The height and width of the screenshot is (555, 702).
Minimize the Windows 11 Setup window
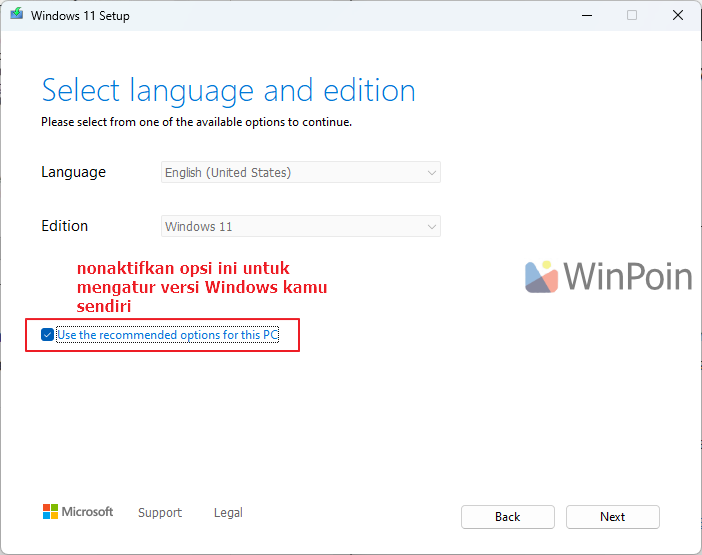586,16
